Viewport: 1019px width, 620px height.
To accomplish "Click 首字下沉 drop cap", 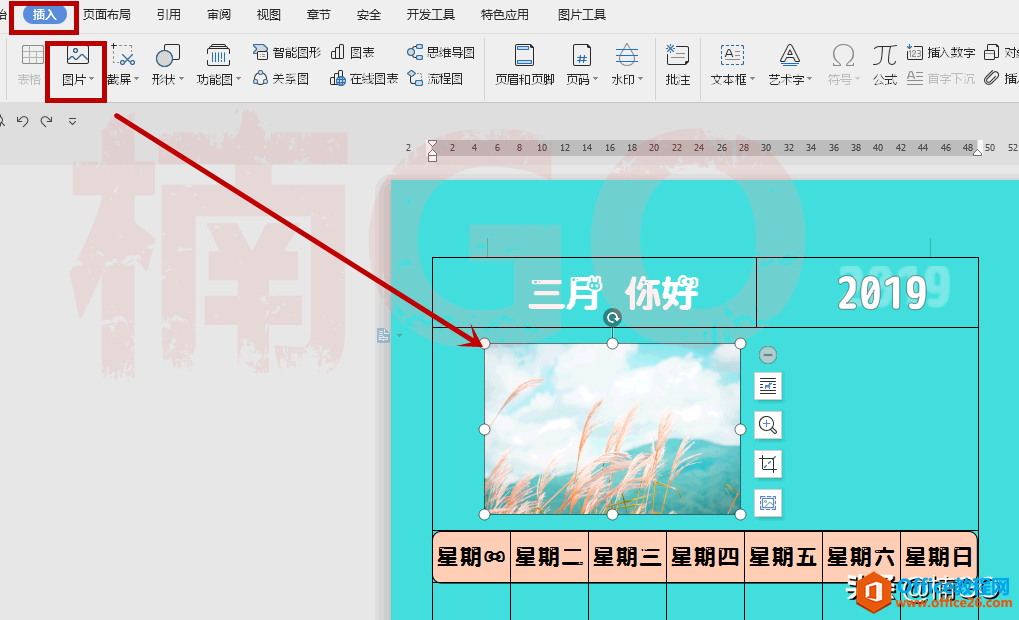I will 941,79.
